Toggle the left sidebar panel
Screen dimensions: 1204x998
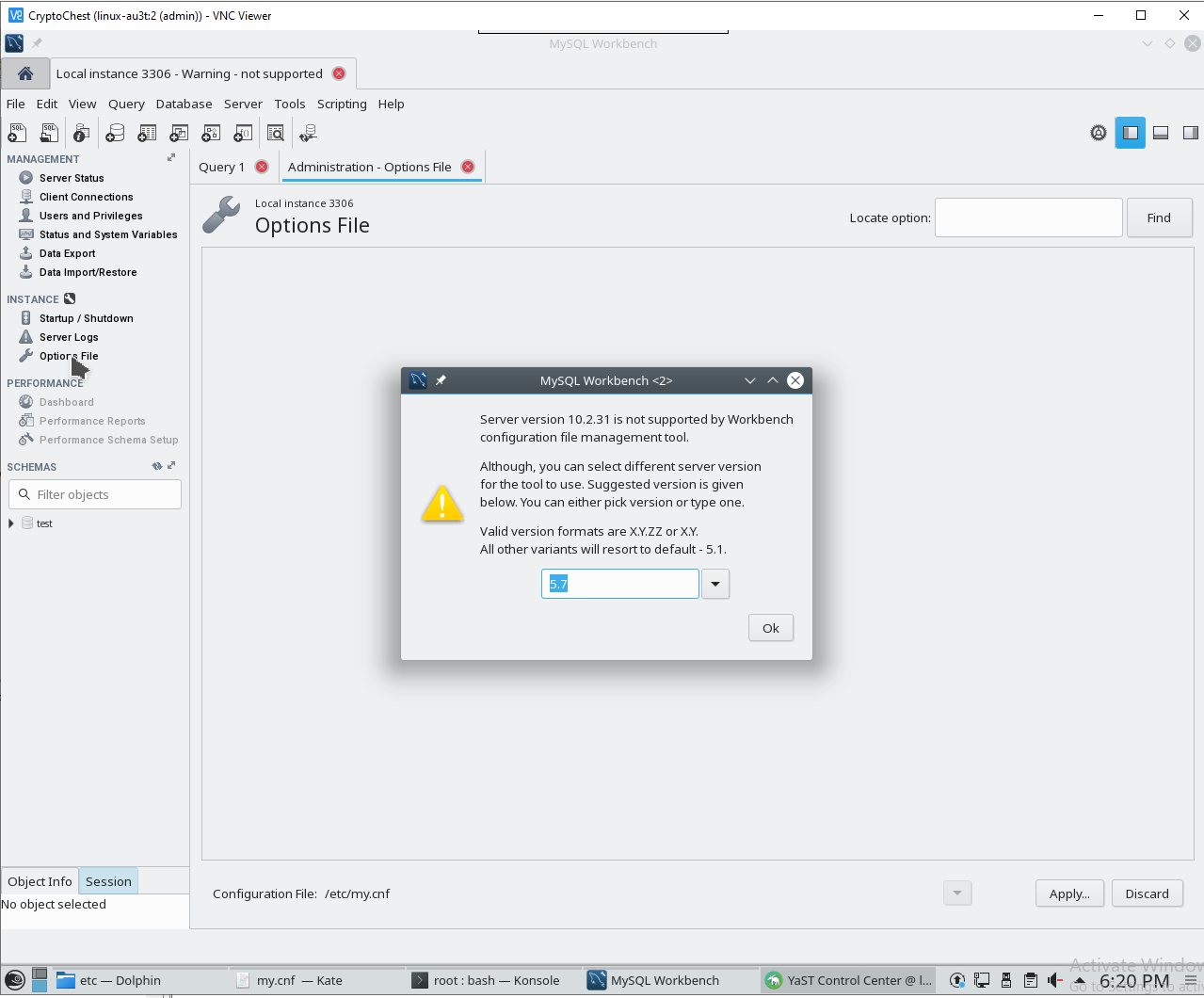click(x=1131, y=133)
